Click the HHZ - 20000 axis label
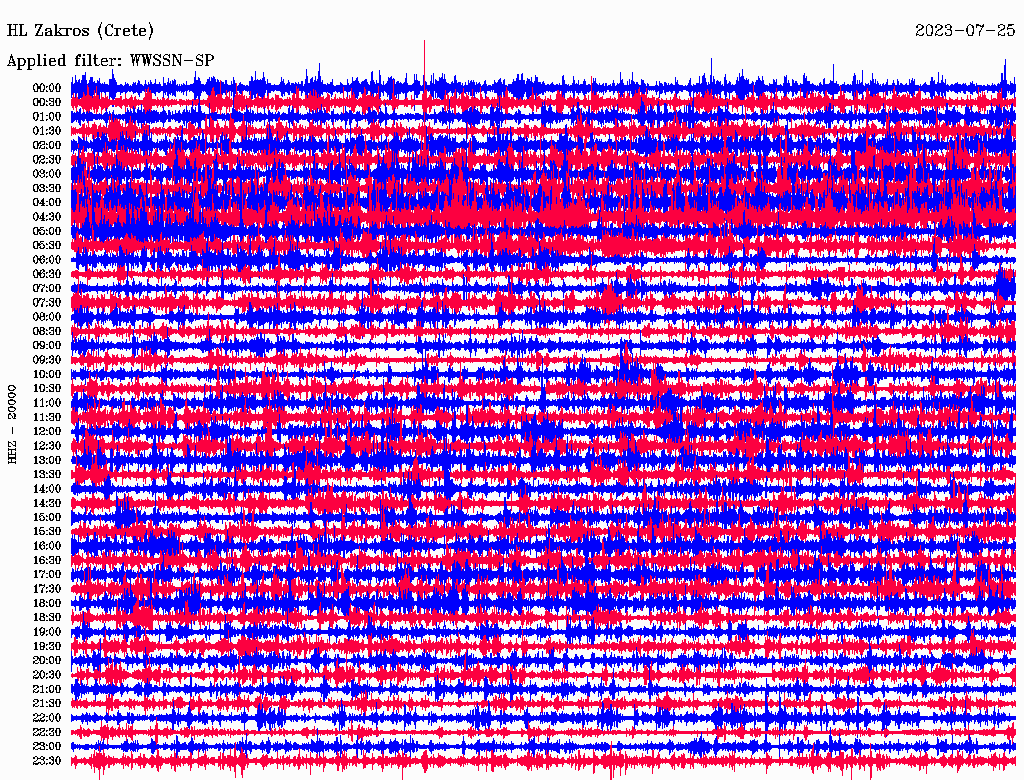The width and height of the screenshot is (1024, 780). coord(12,424)
